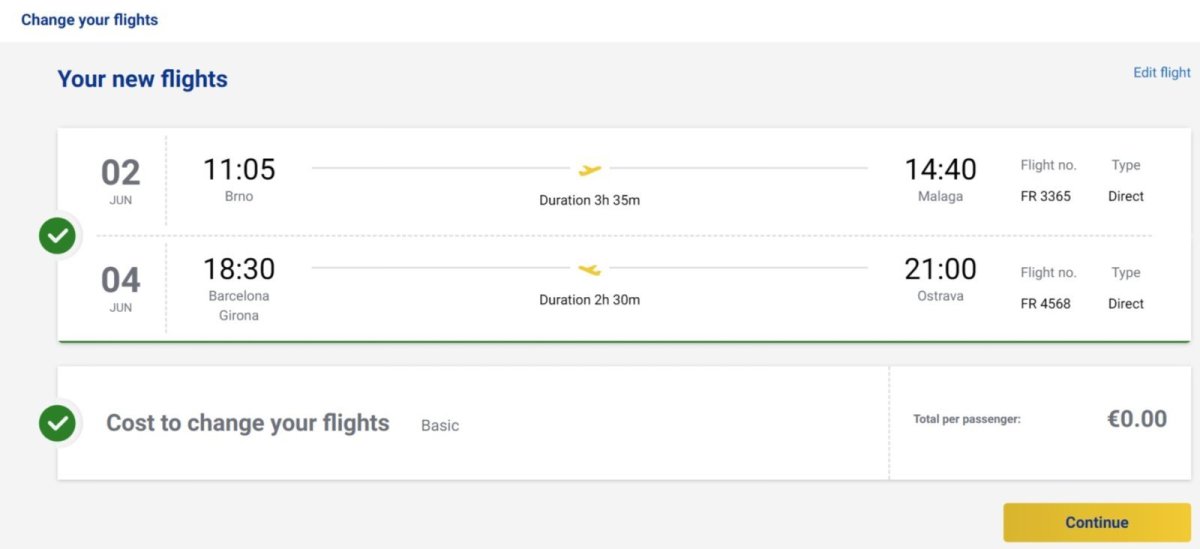
Task: Click the green checkmark beside cost section
Action: [57, 423]
